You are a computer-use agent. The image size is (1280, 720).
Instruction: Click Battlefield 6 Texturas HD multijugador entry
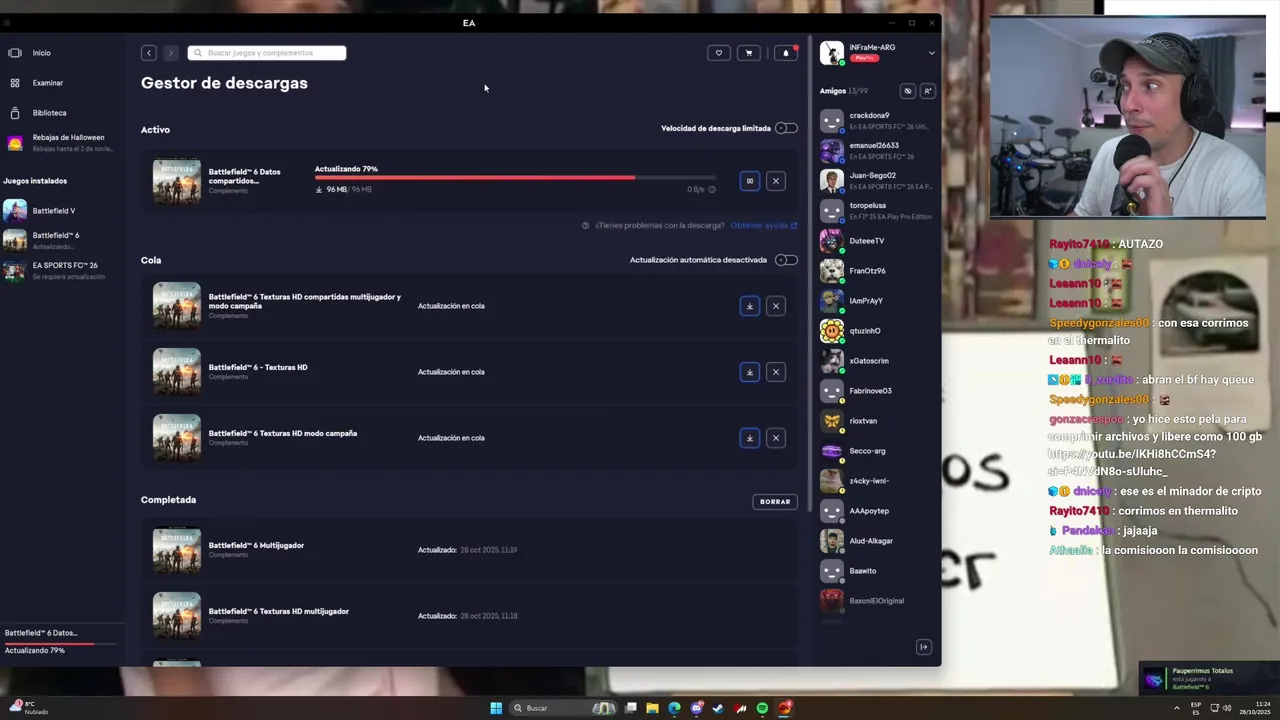(470, 616)
